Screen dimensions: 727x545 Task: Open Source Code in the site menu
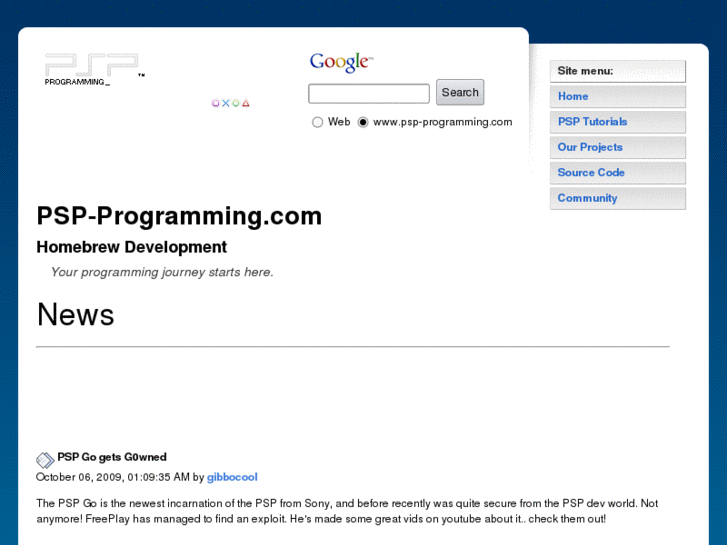click(618, 173)
